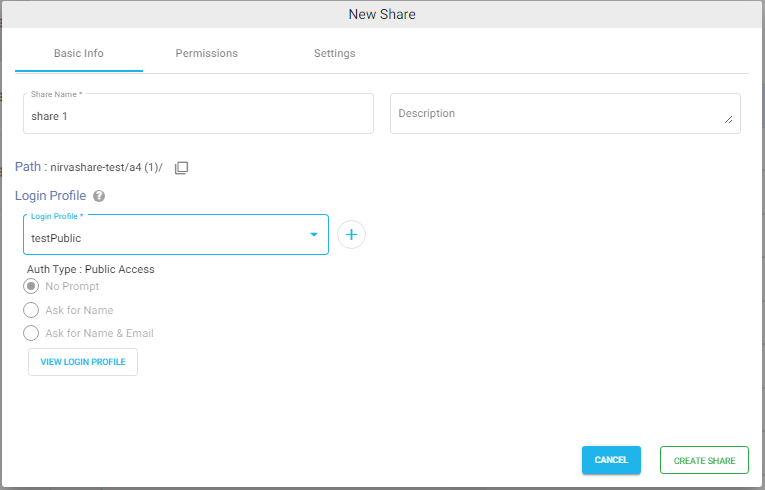765x490 pixels.
Task: Click the VIEW LOGIN PROFILE button
Action: point(83,362)
